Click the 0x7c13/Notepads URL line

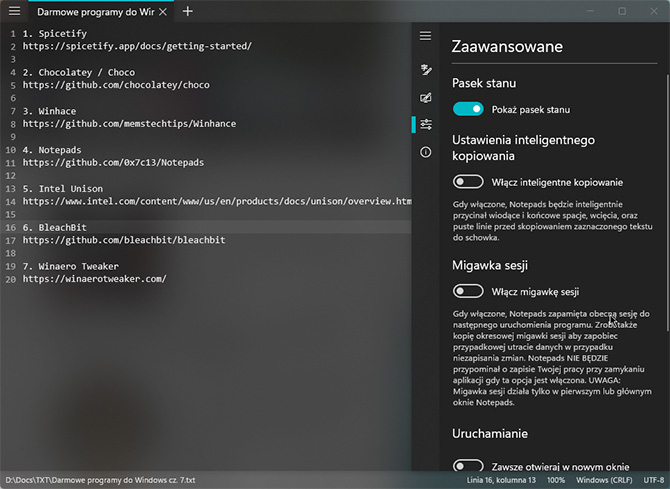pyautogui.click(x=113, y=163)
